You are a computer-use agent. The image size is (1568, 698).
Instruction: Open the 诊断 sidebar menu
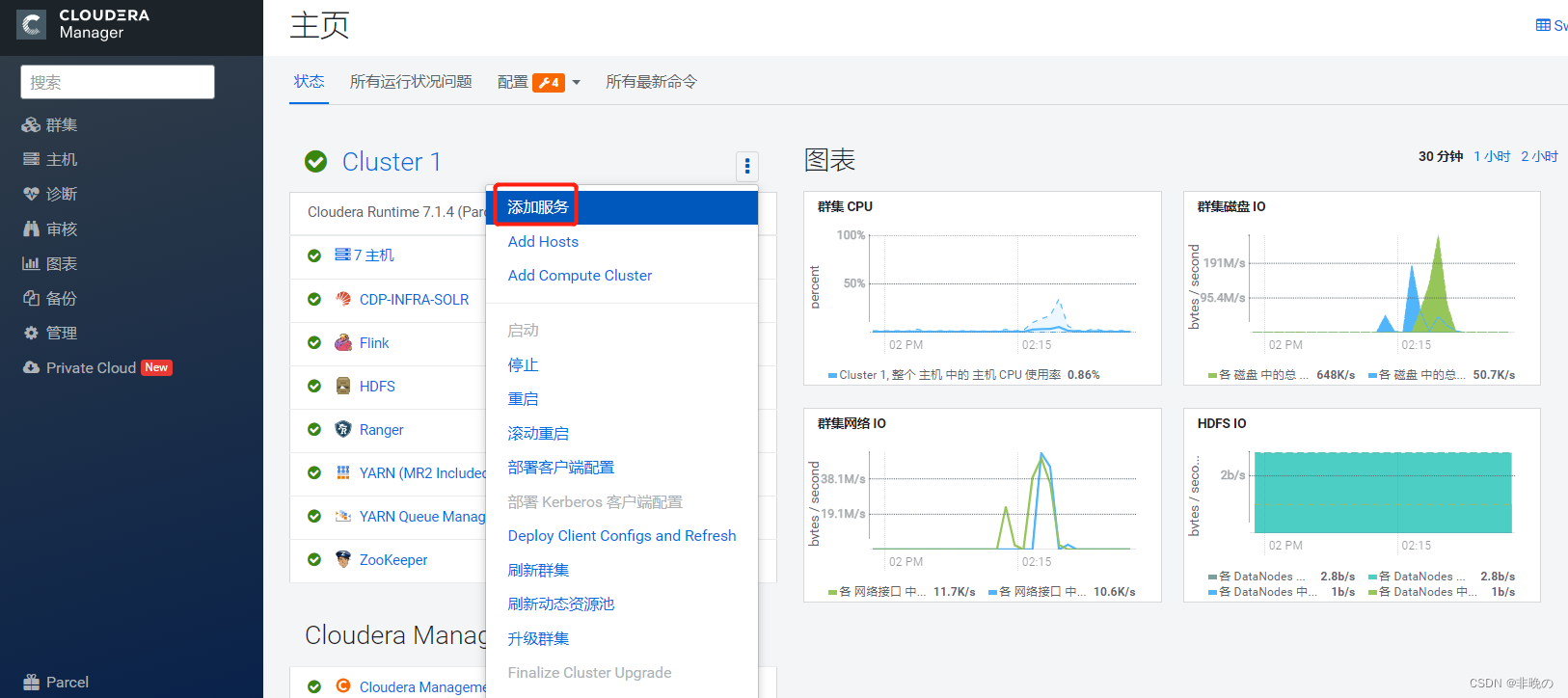pyautogui.click(x=50, y=194)
